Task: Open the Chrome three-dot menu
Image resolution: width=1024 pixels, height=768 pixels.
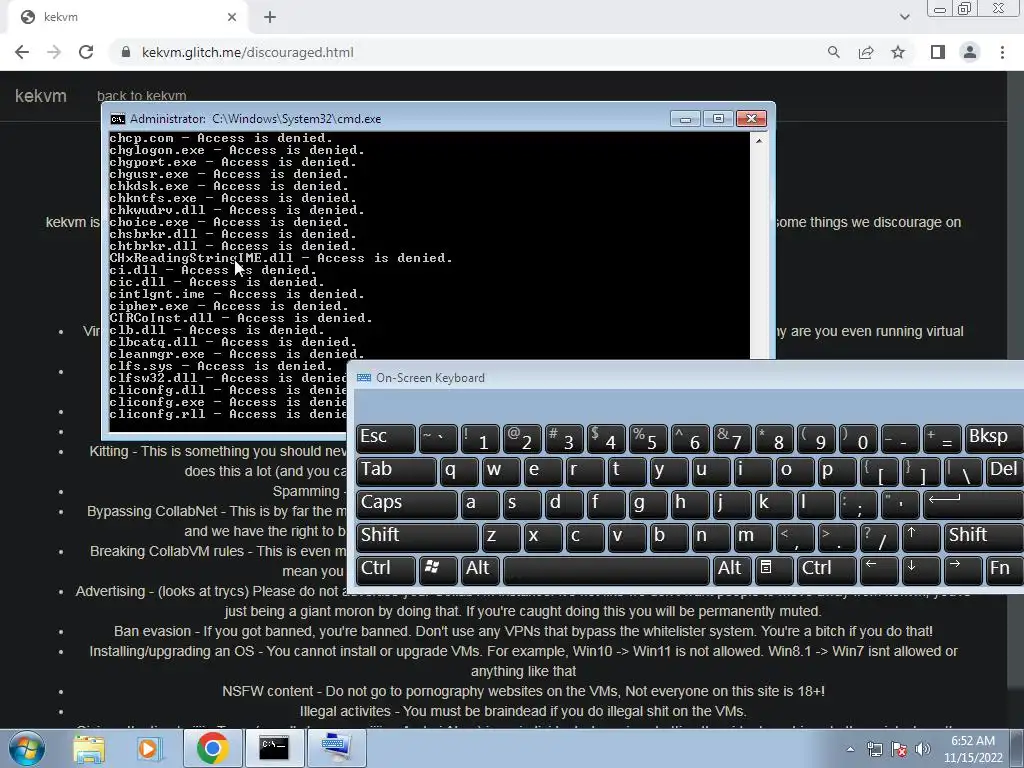Action: (1002, 52)
